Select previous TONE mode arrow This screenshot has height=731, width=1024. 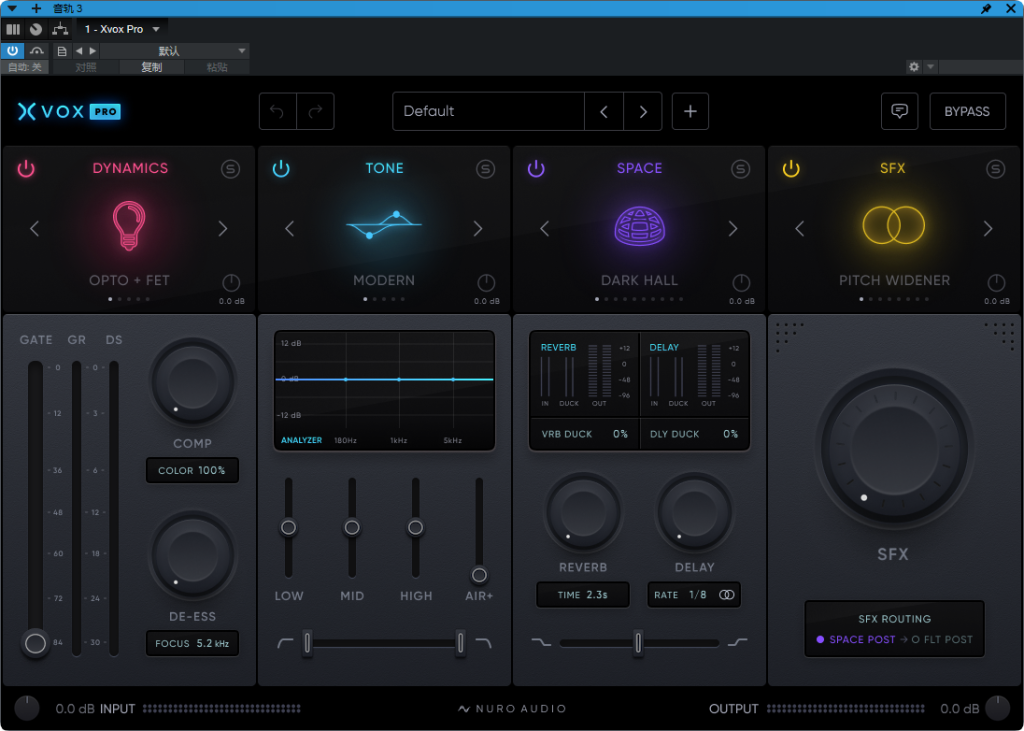click(x=289, y=229)
